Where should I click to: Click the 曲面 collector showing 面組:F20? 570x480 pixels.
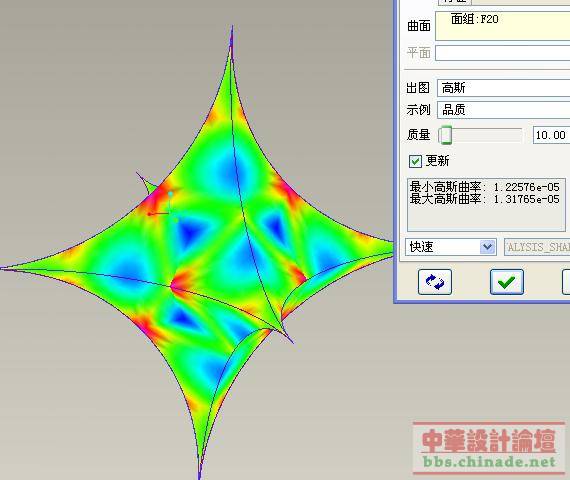pos(503,25)
